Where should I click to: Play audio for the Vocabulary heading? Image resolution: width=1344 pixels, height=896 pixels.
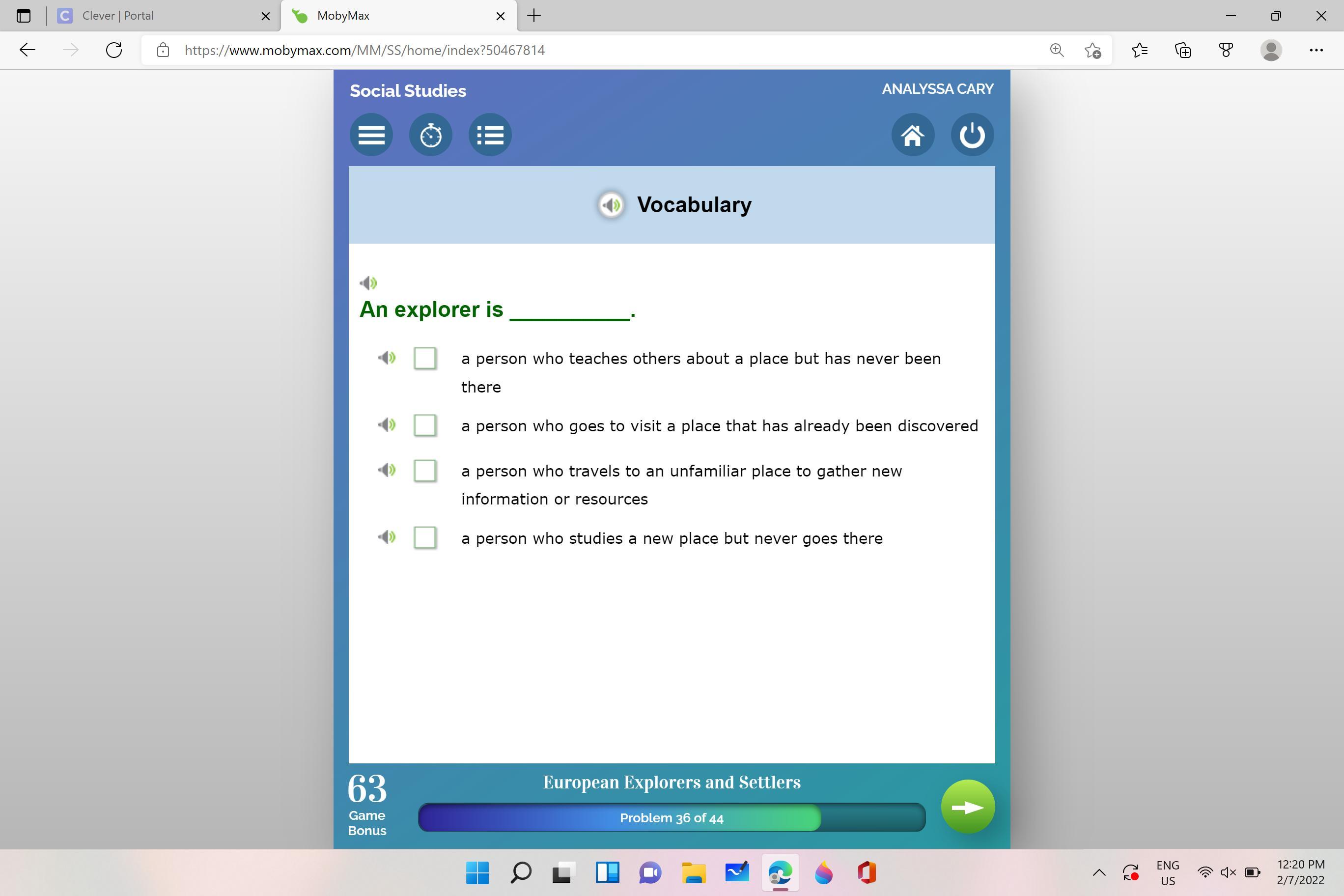[611, 204]
